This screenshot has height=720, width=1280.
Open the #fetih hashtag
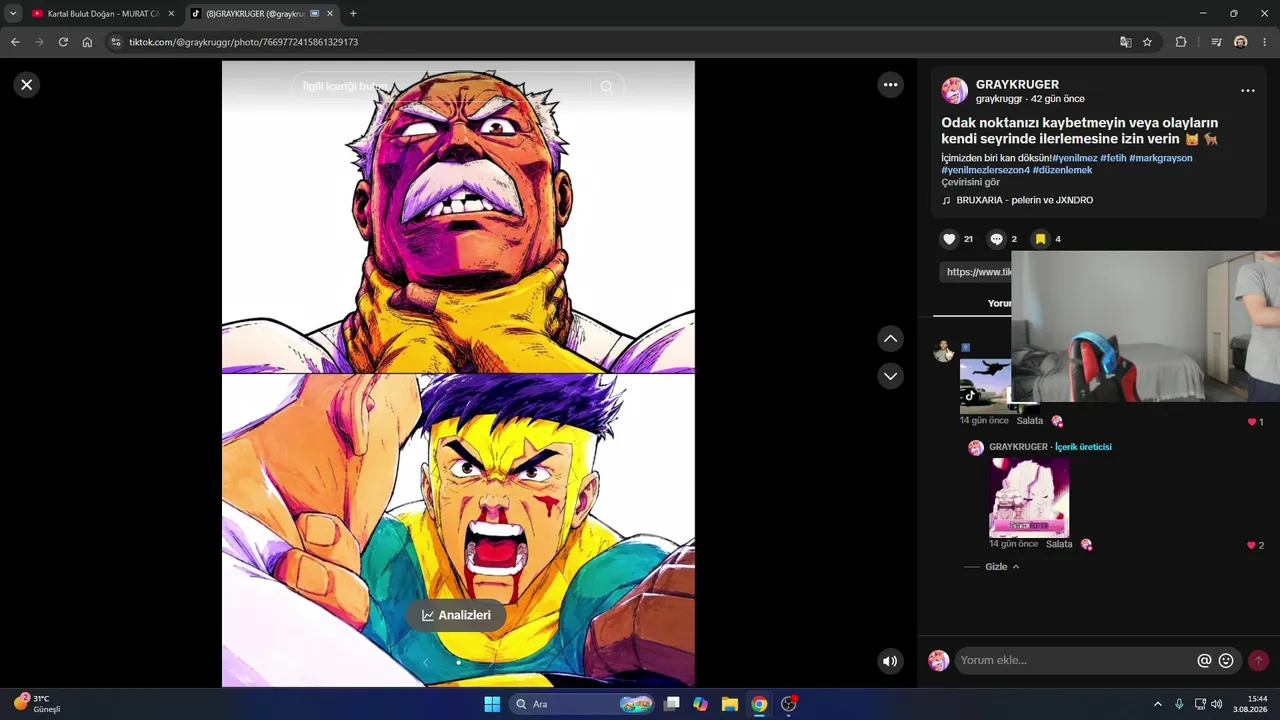(1113, 158)
